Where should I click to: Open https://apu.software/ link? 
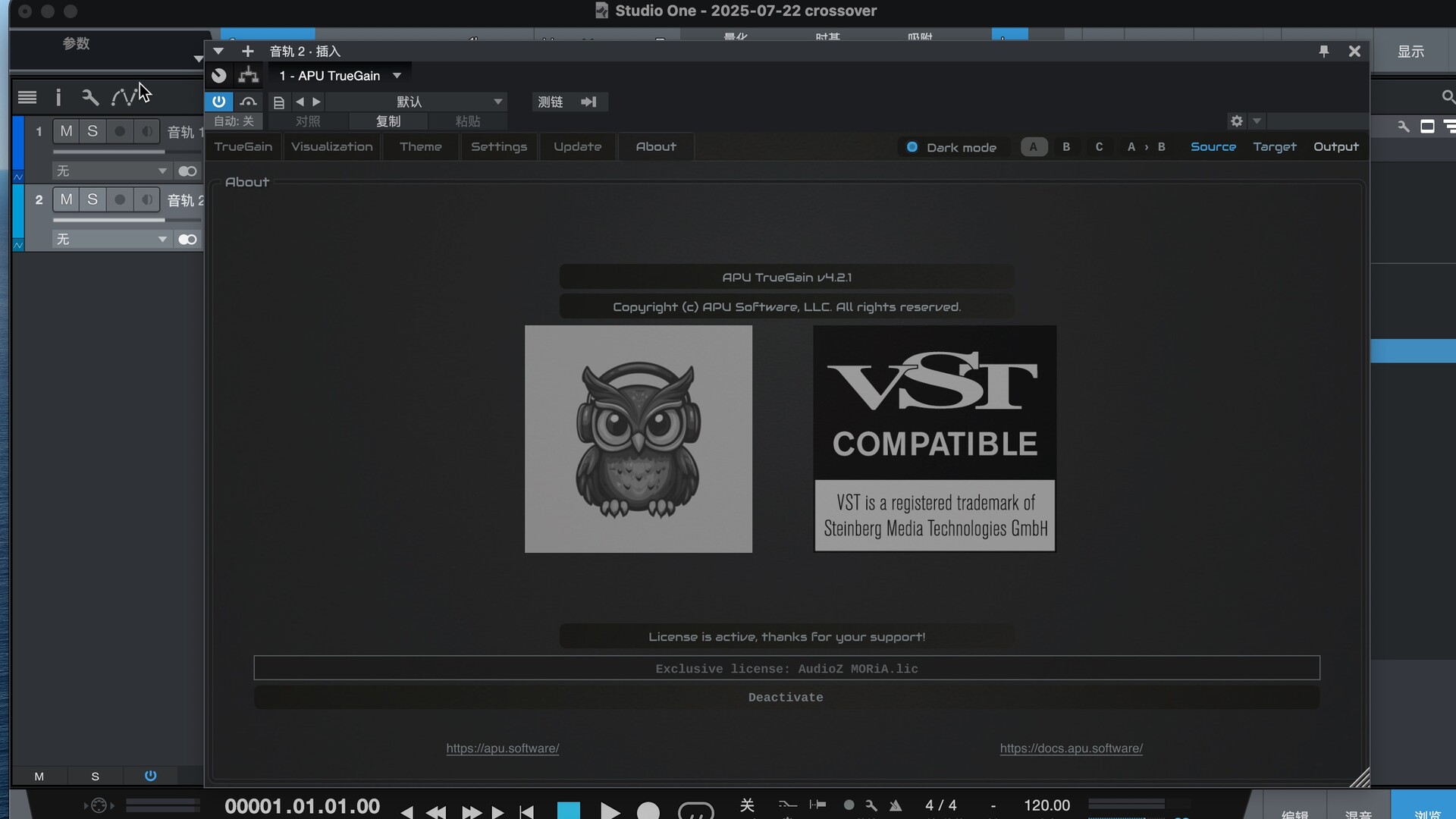[x=503, y=748]
